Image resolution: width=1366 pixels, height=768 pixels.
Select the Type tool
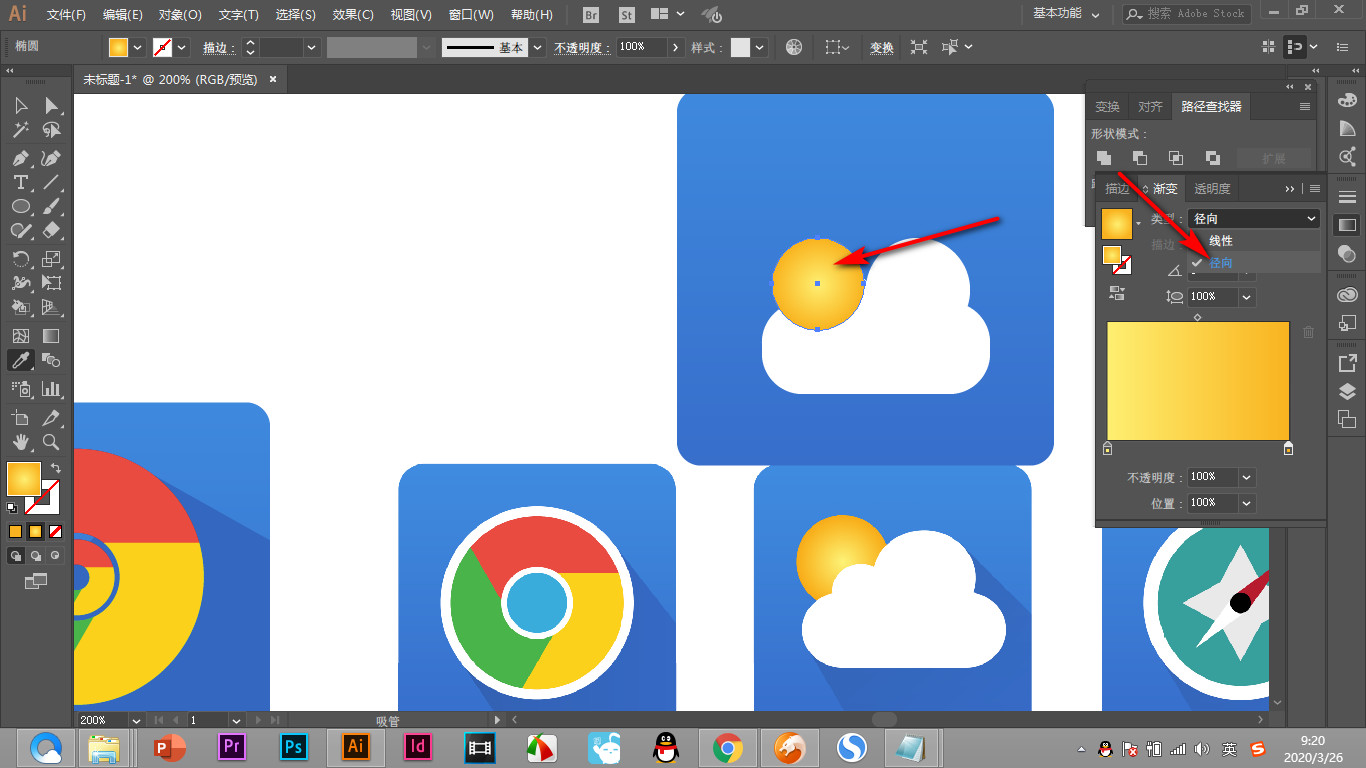pyautogui.click(x=21, y=182)
